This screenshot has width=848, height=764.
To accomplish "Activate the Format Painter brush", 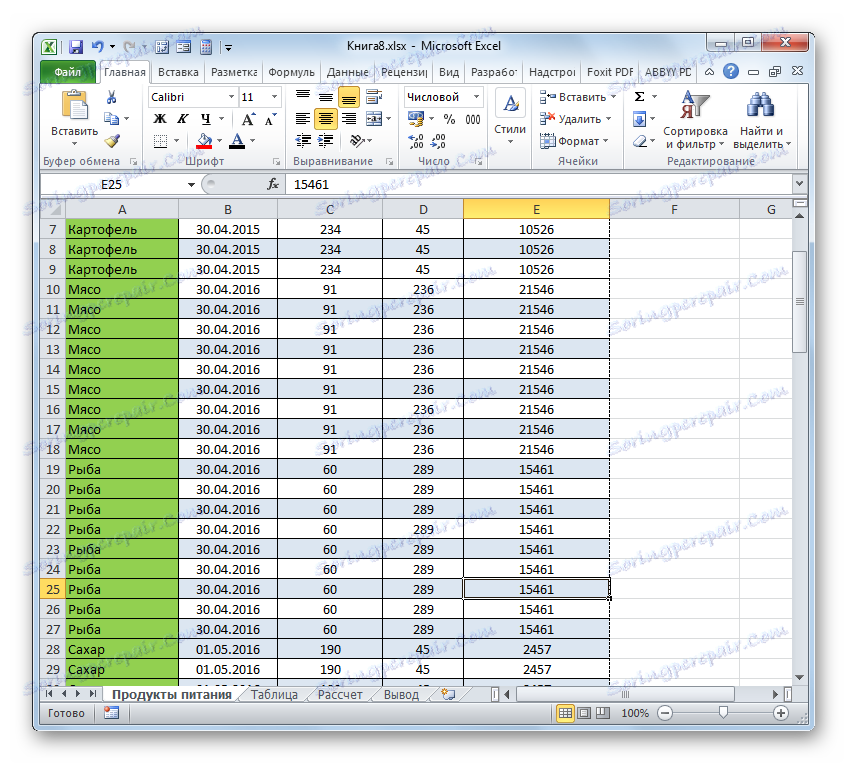I will 112,141.
